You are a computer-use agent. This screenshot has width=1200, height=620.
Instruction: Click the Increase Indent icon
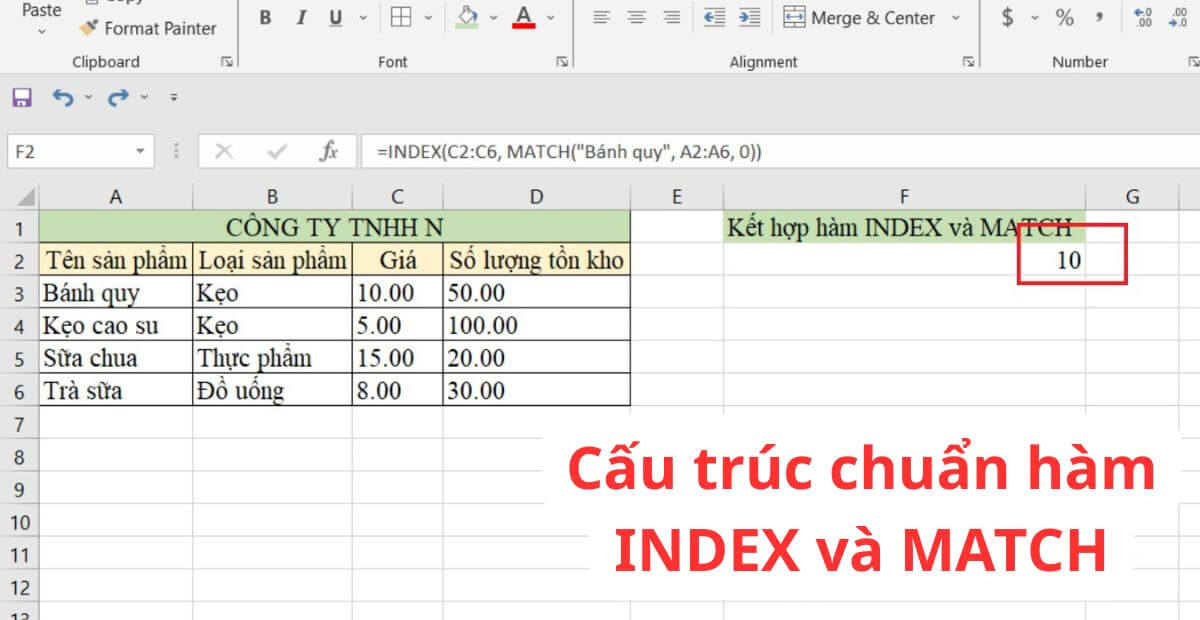[x=748, y=17]
